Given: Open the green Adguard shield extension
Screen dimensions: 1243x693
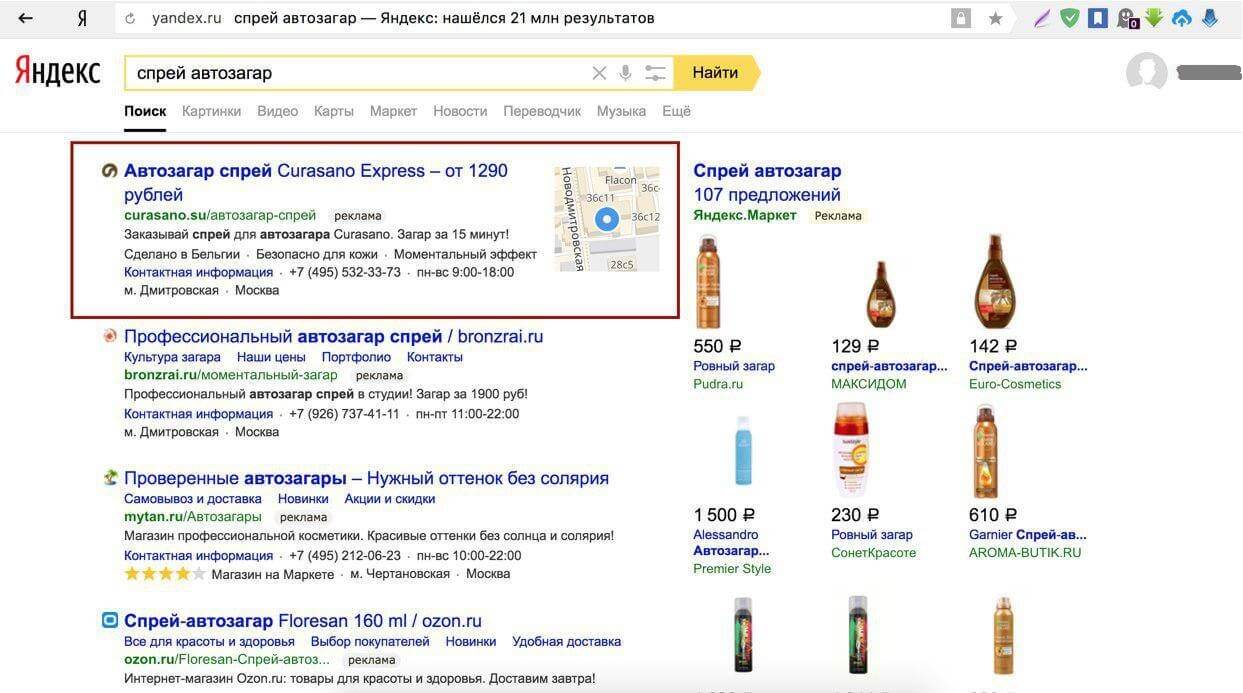Looking at the screenshot, I should [1070, 18].
